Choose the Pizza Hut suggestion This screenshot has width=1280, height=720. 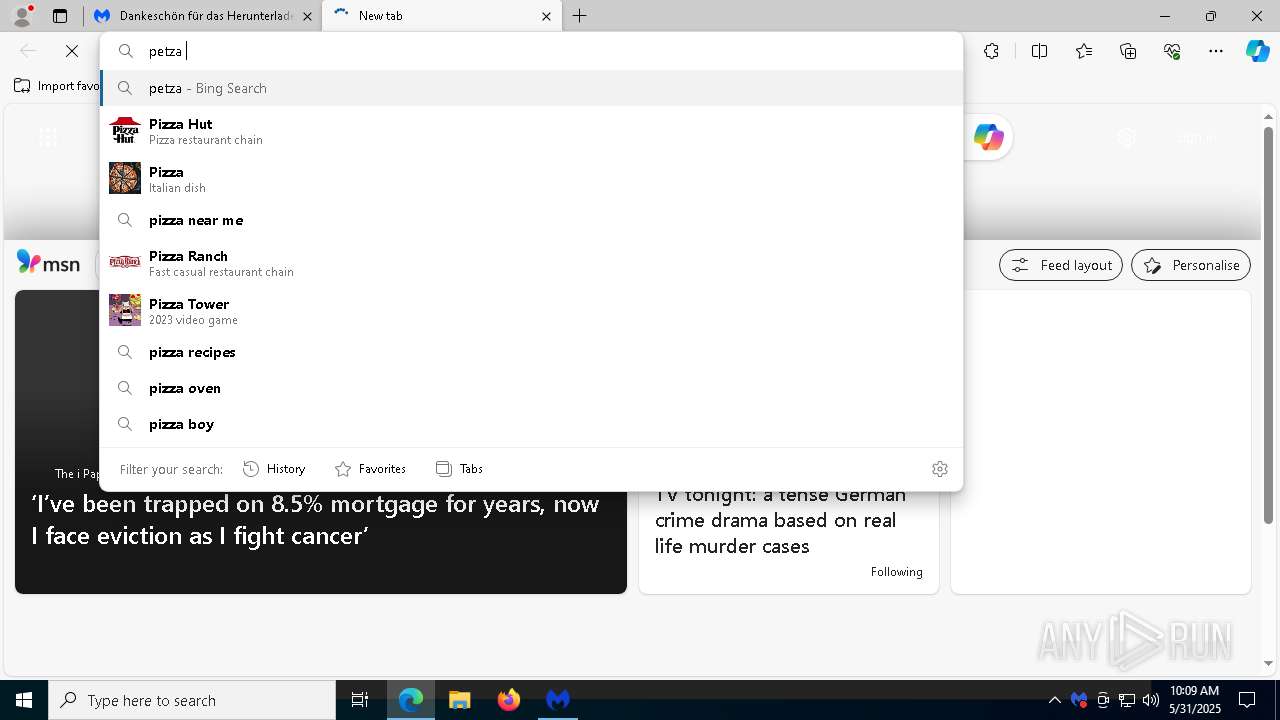(x=531, y=131)
